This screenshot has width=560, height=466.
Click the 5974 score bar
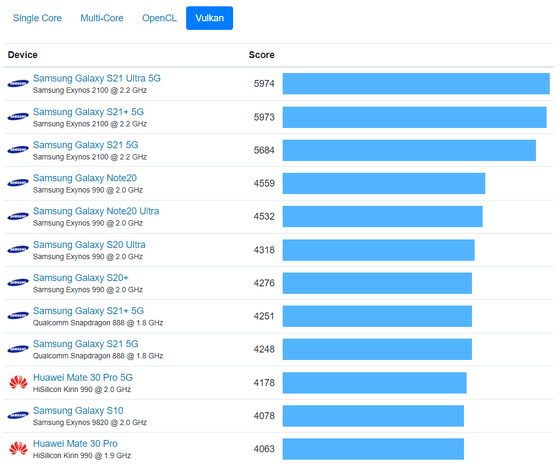pos(416,84)
